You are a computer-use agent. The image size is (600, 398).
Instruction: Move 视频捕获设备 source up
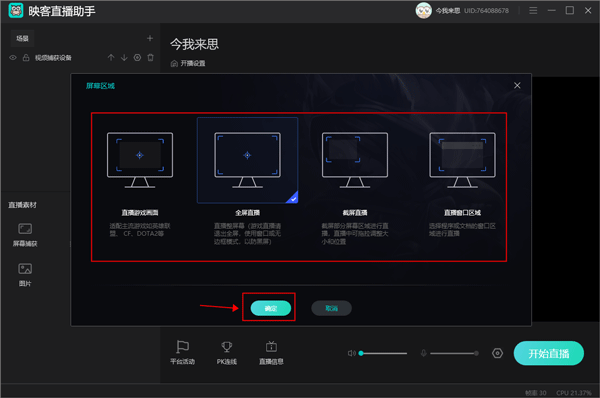pyautogui.click(x=111, y=58)
